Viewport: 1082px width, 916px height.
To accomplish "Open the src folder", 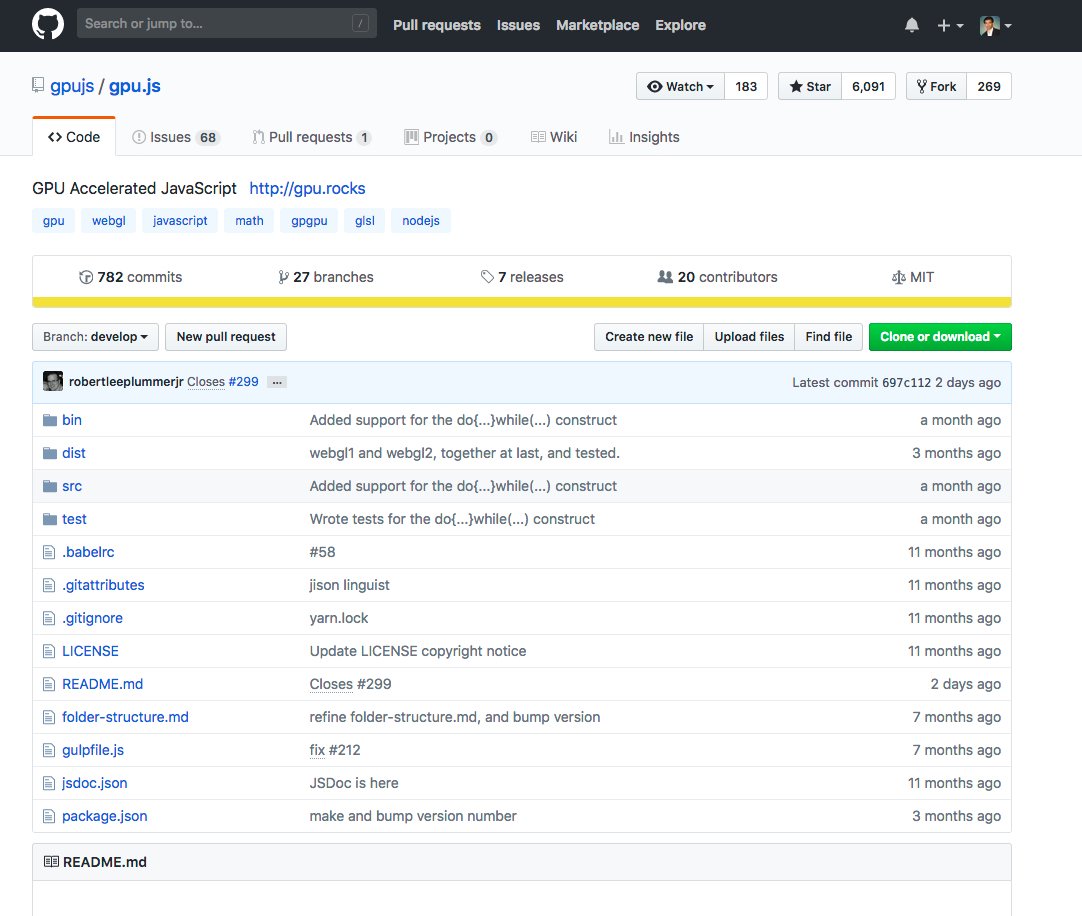I will (x=72, y=487).
